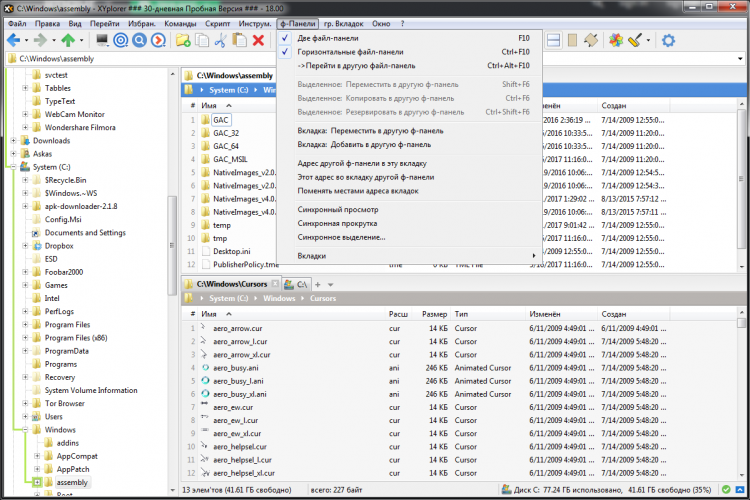Expand the Downloads tree node

13,141
